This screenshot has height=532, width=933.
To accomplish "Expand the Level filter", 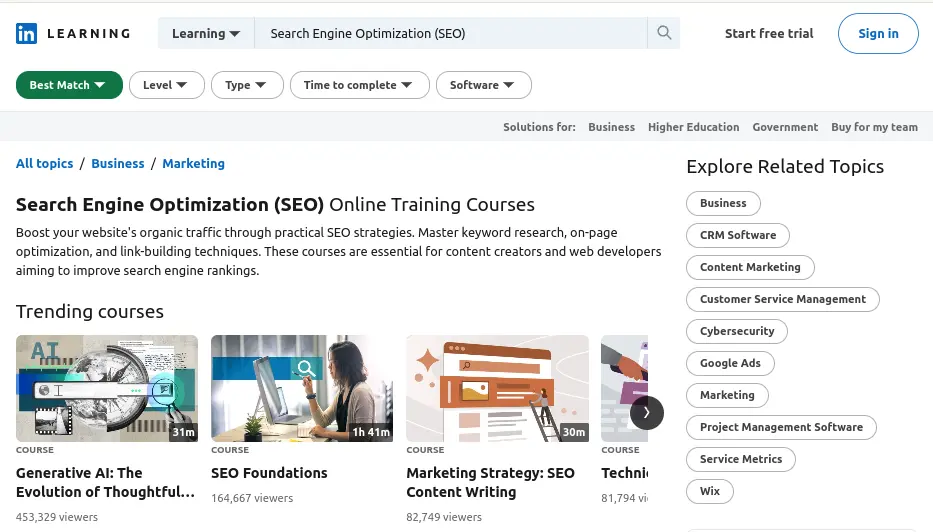I will (167, 85).
